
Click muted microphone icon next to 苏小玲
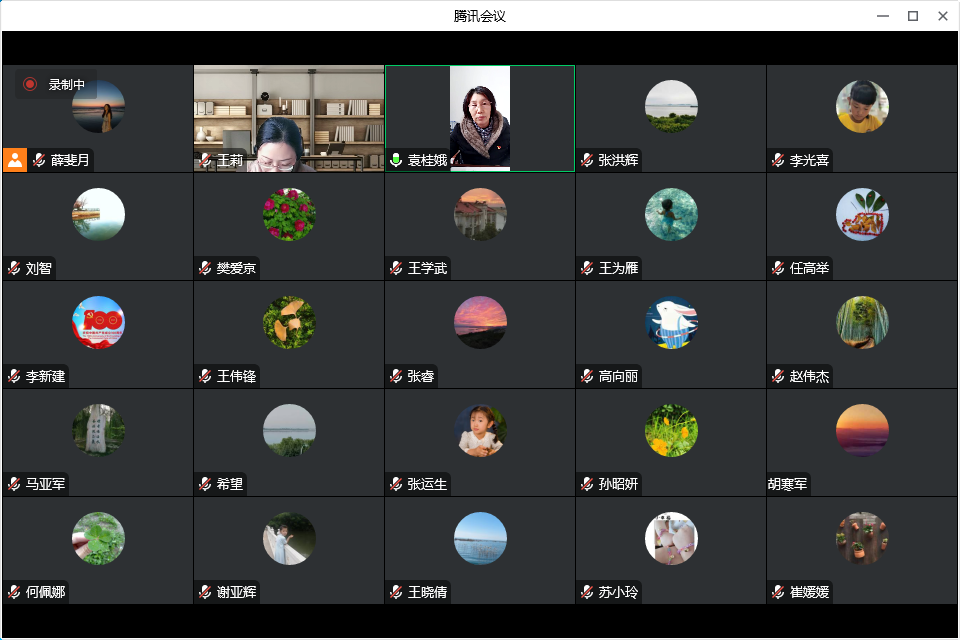[x=587, y=592]
